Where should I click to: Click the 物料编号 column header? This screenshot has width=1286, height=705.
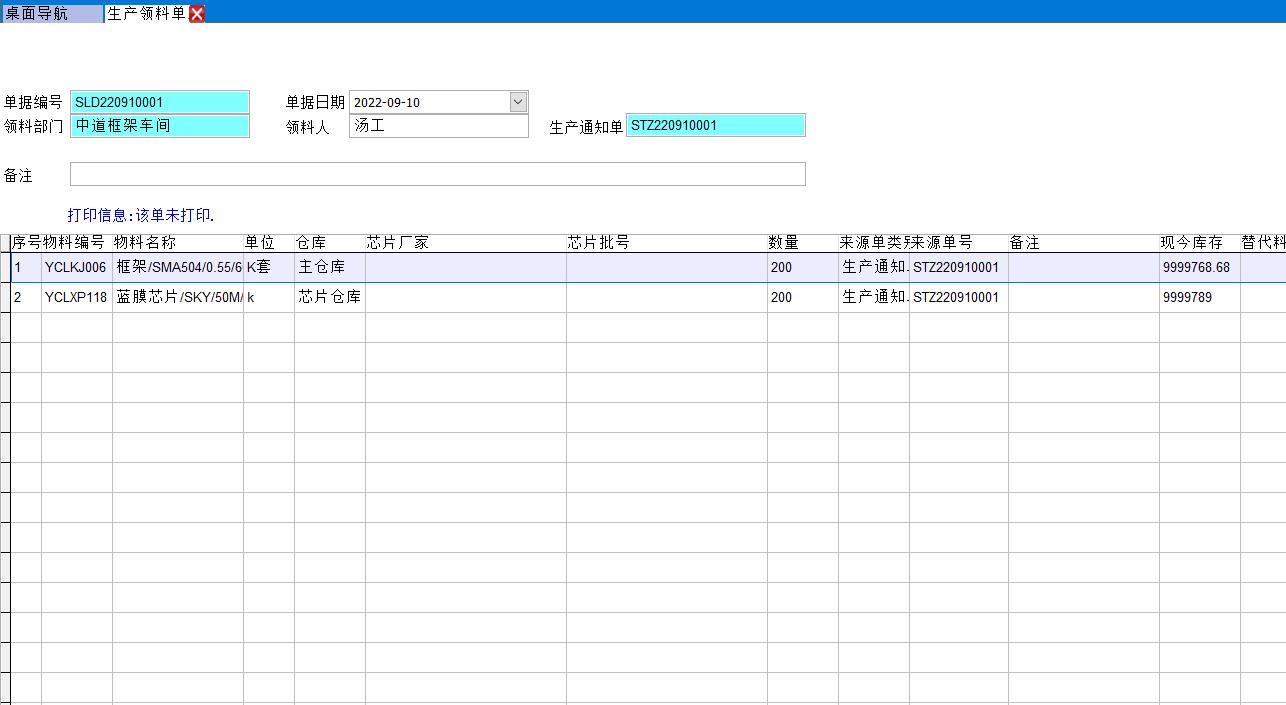pyautogui.click(x=76, y=243)
